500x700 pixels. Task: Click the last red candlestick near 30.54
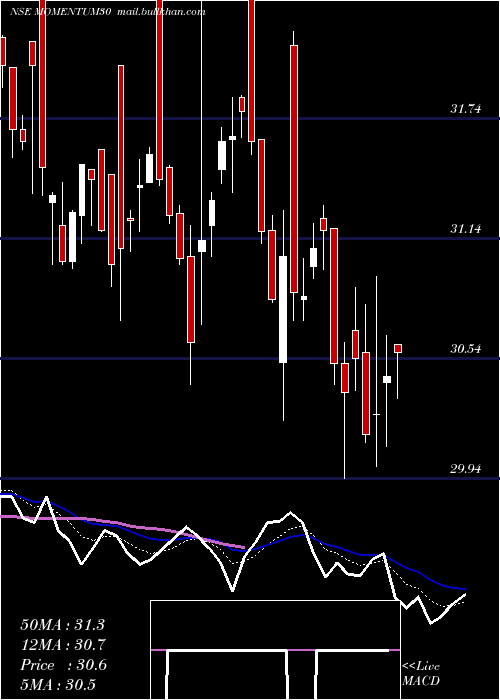pos(397,348)
